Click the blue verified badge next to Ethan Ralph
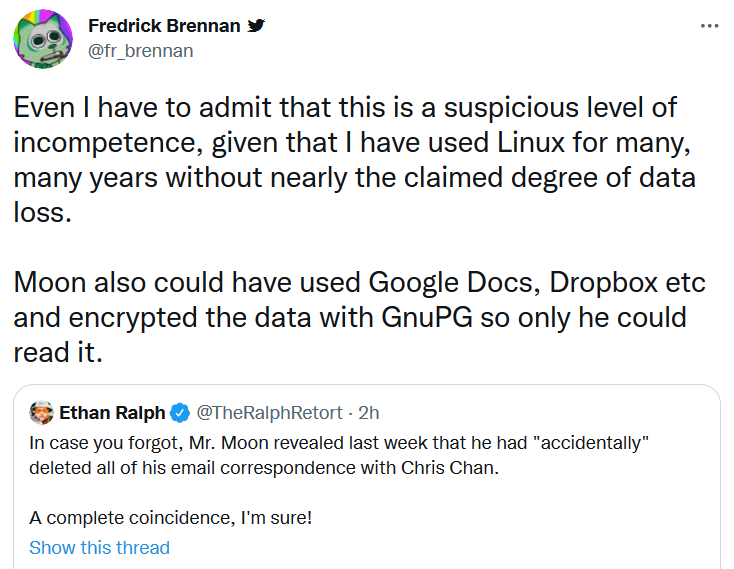The image size is (734, 569). coord(181,412)
